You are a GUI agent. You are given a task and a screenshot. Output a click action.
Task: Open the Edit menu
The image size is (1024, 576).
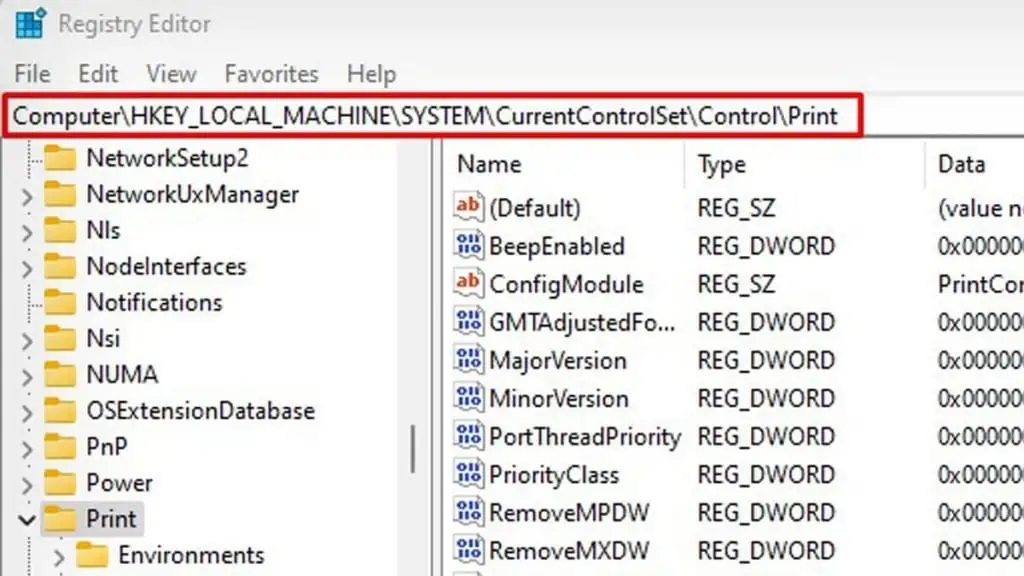pos(98,74)
